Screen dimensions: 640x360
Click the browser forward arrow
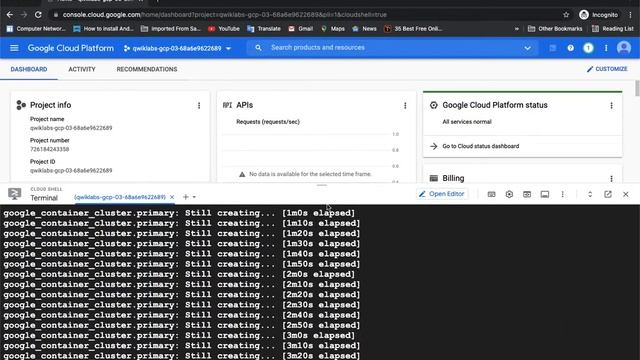[x=24, y=15]
